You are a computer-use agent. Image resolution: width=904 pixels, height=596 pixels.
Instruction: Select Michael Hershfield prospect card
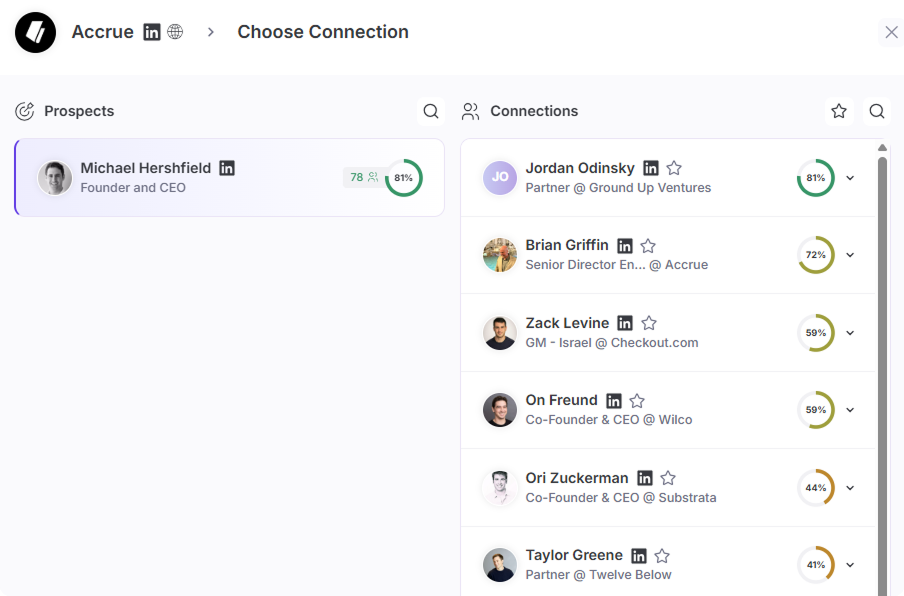229,178
